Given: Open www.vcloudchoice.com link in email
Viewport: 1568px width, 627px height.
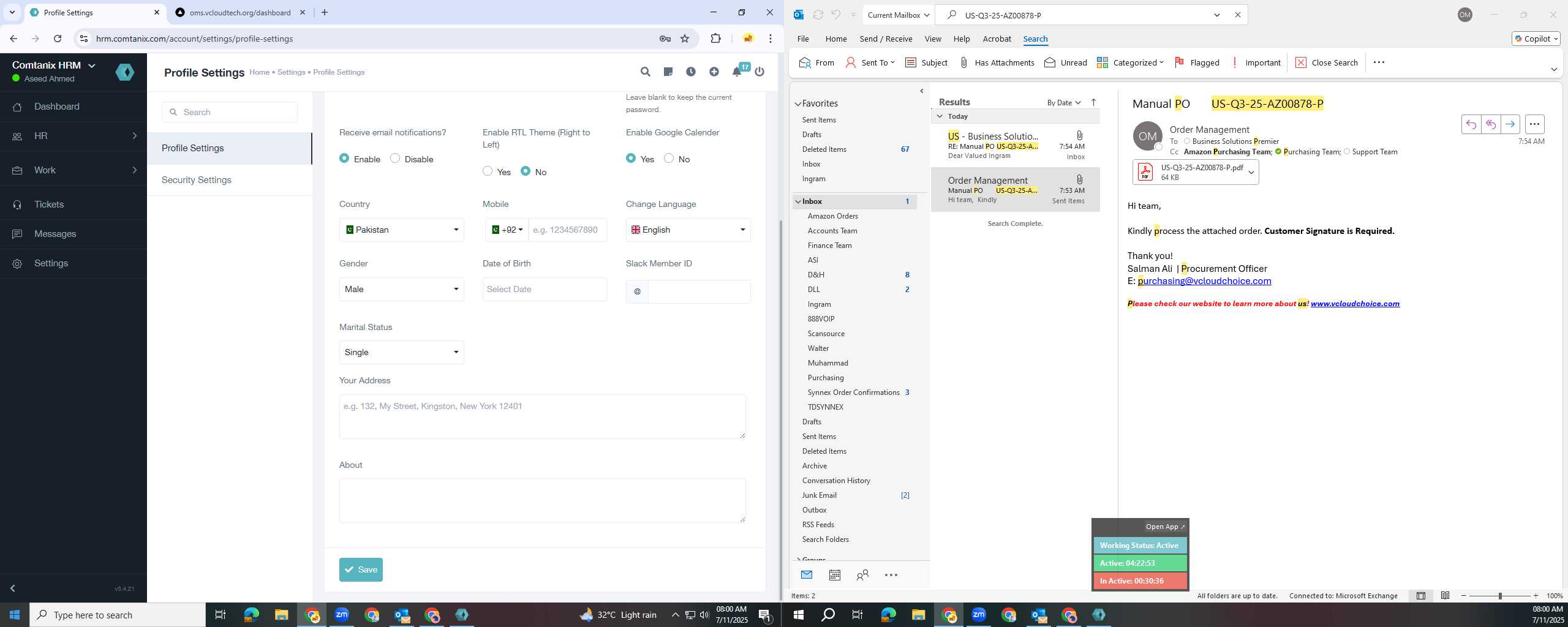Looking at the screenshot, I should tap(1355, 304).
